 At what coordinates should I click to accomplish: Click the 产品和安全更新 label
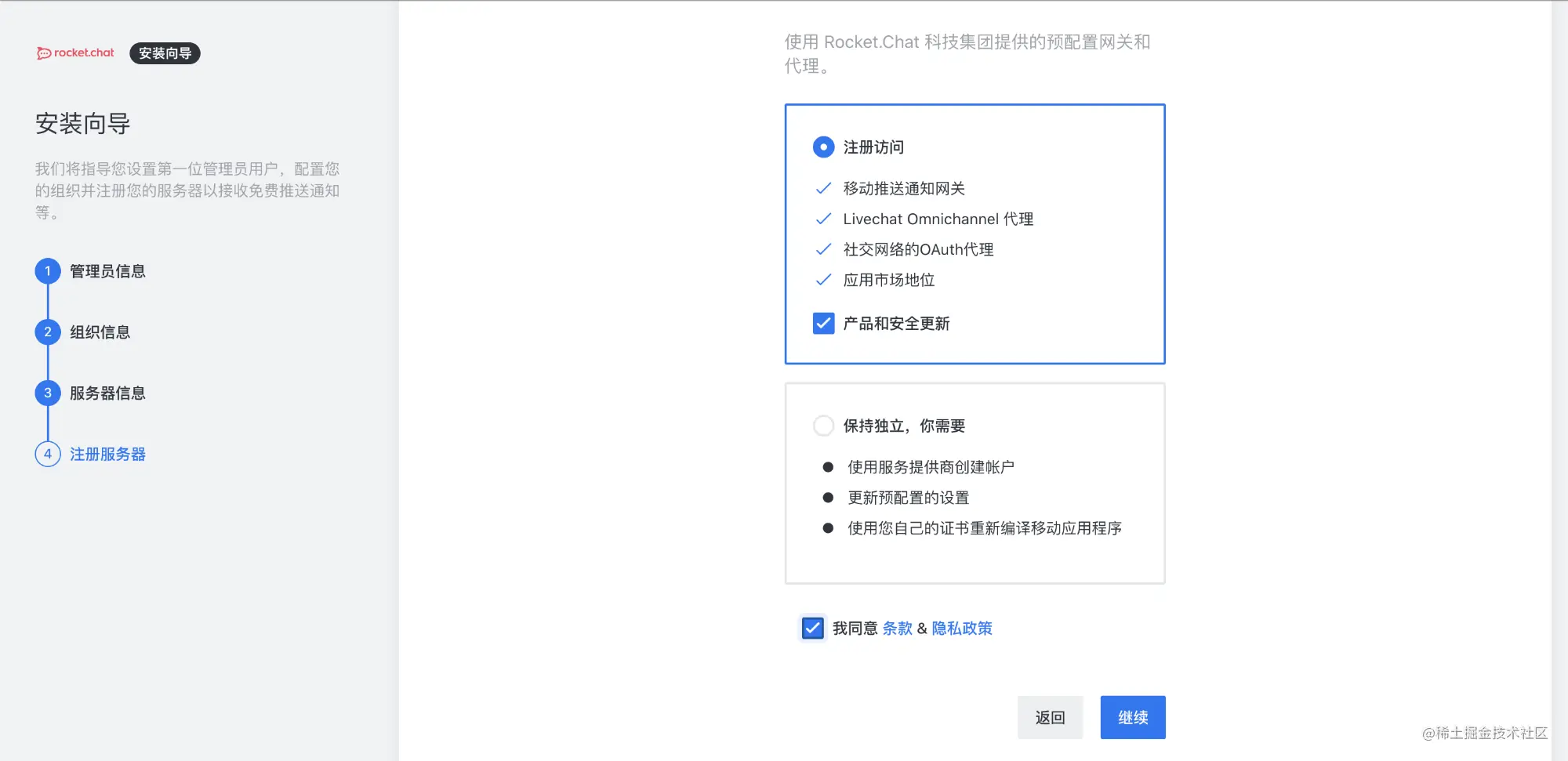tap(896, 324)
